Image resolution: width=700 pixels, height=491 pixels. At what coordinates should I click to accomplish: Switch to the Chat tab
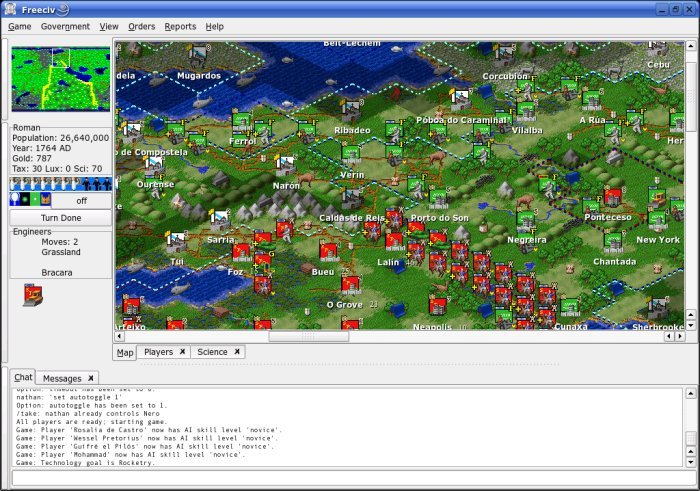(23, 377)
